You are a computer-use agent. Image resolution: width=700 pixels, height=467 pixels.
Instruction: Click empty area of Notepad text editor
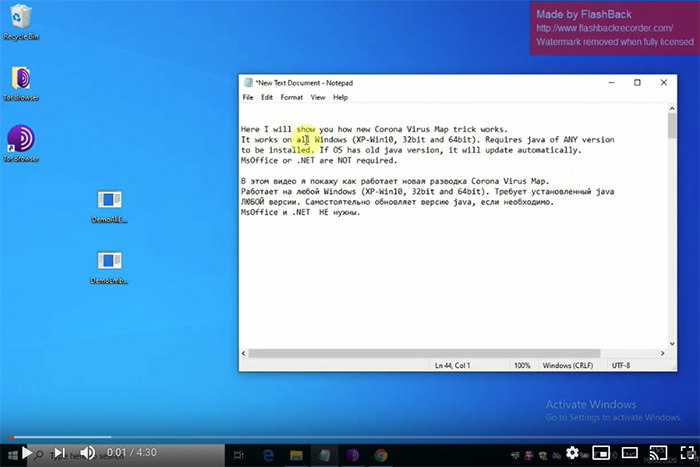pos(453,286)
